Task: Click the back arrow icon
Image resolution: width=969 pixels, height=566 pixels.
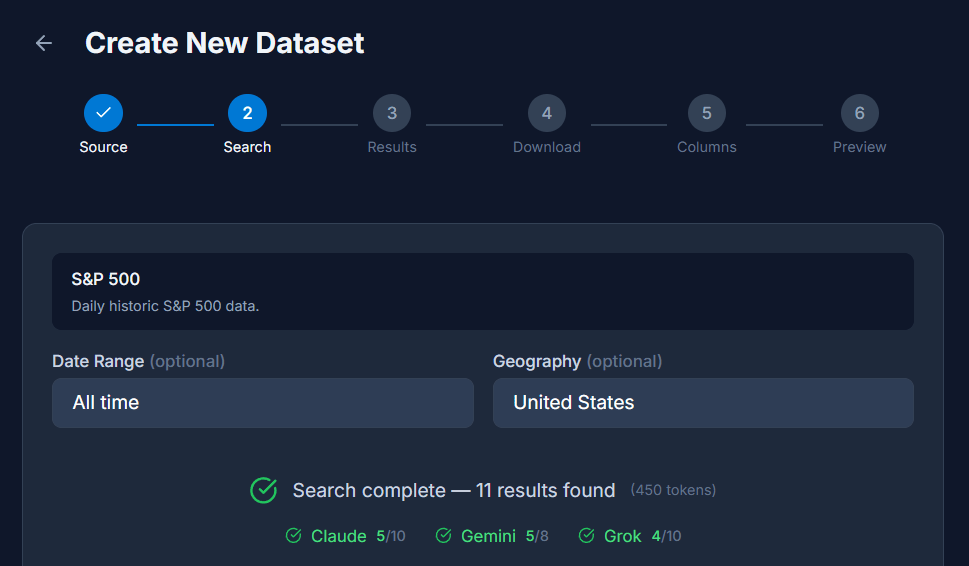Action: [x=44, y=43]
